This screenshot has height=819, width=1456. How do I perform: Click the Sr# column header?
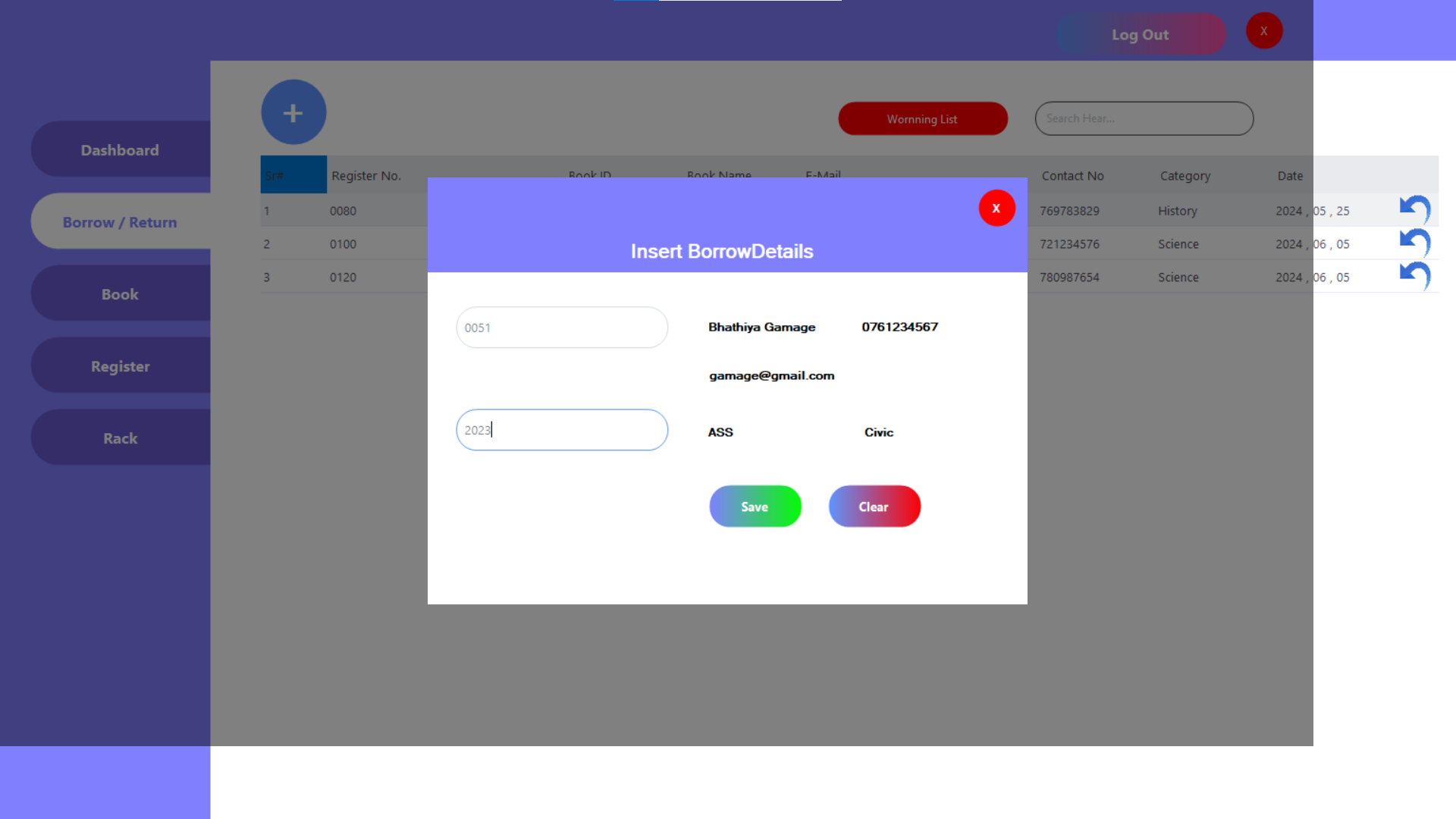point(293,175)
